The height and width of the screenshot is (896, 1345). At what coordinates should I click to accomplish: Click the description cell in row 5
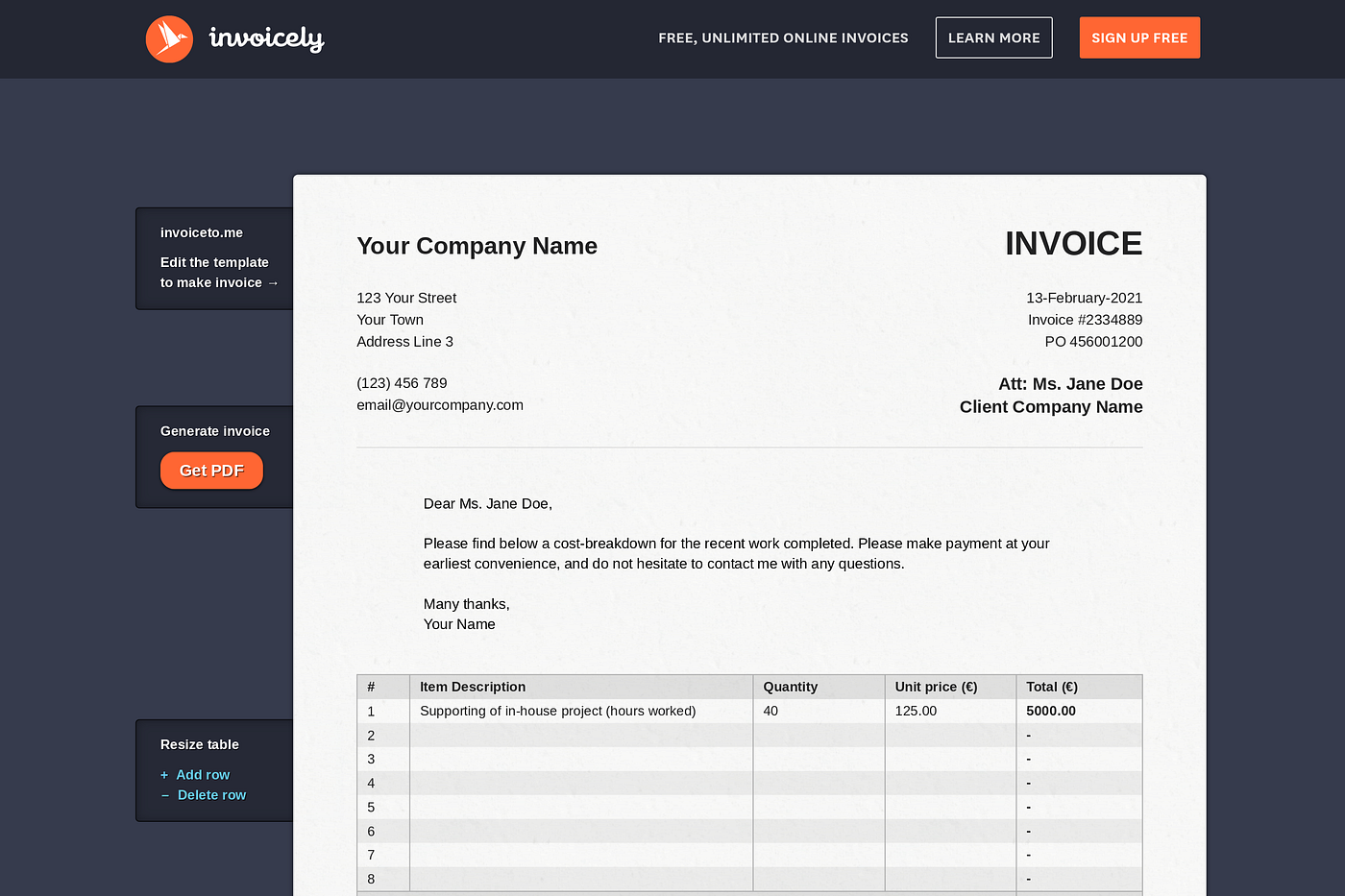pyautogui.click(x=581, y=808)
